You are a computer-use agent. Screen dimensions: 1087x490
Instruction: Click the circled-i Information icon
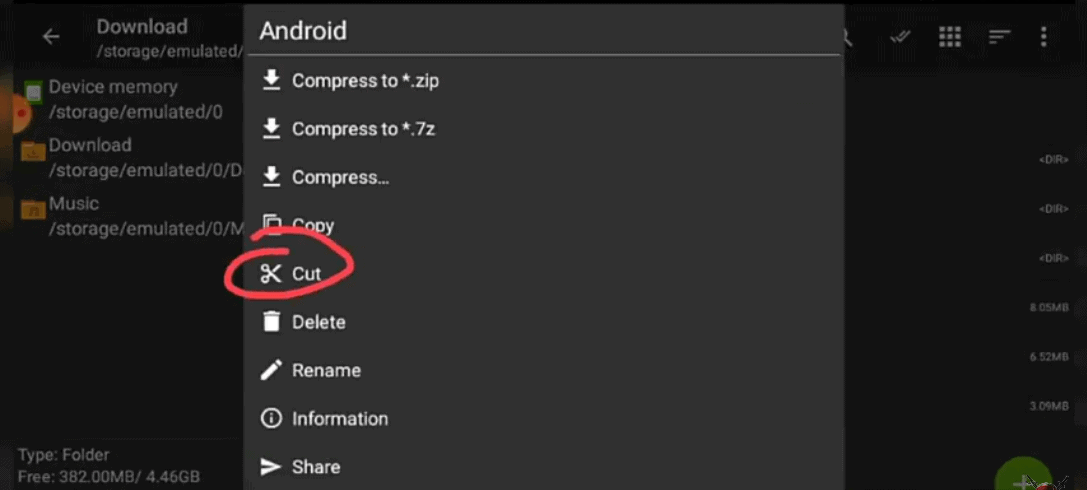tap(270, 419)
